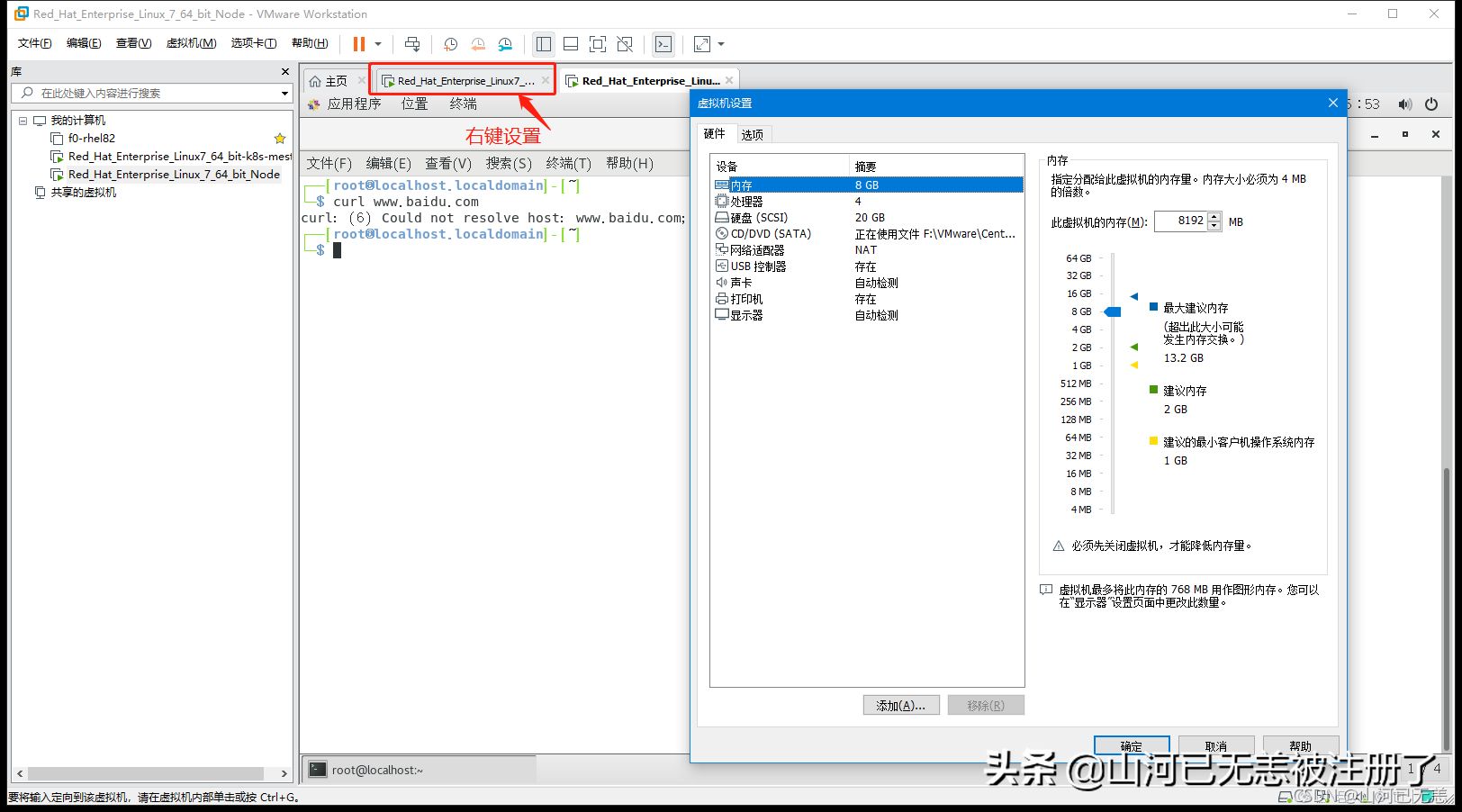Open the snapshot manager

(505, 43)
